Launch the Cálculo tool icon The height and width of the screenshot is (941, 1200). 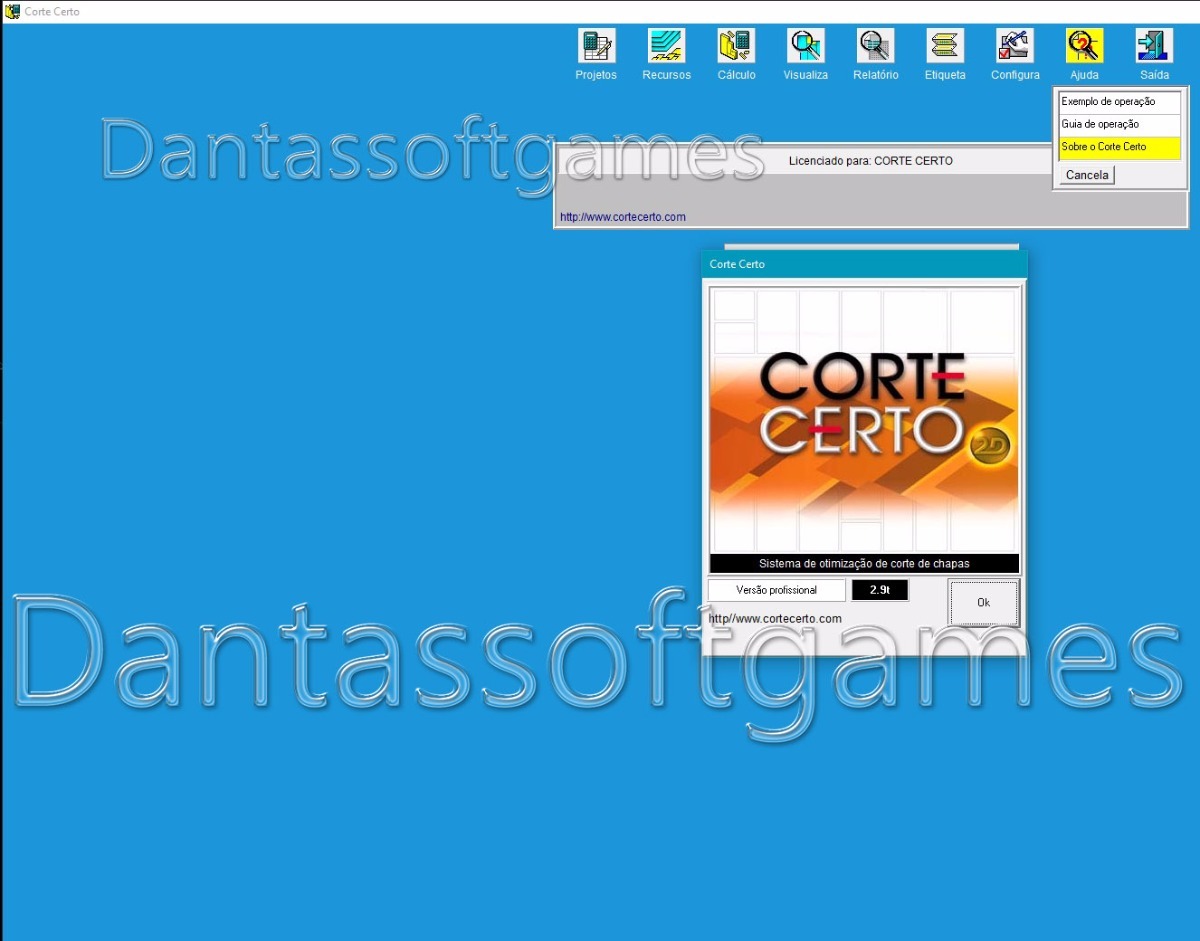click(736, 46)
